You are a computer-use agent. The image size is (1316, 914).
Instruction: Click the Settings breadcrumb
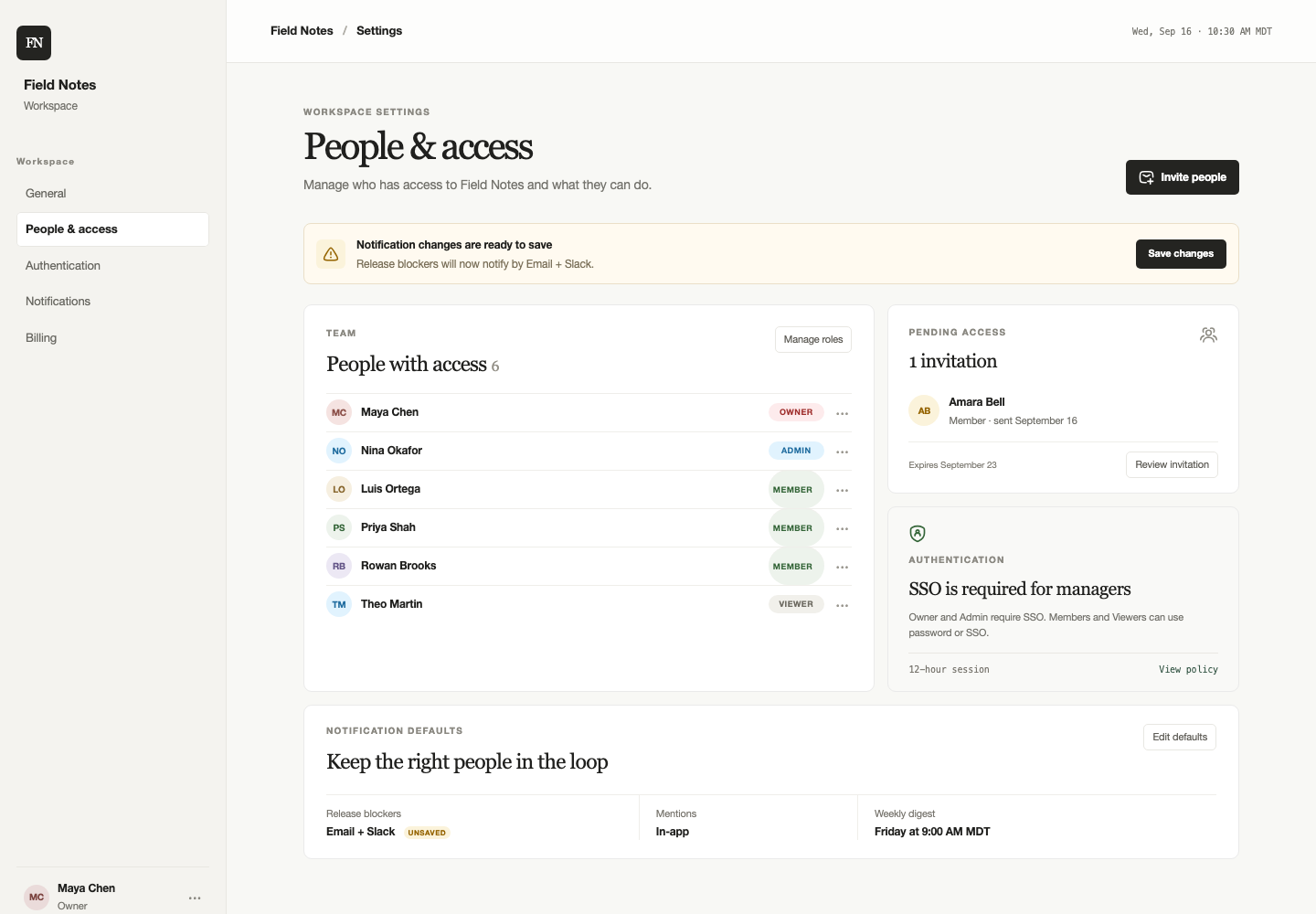point(379,31)
